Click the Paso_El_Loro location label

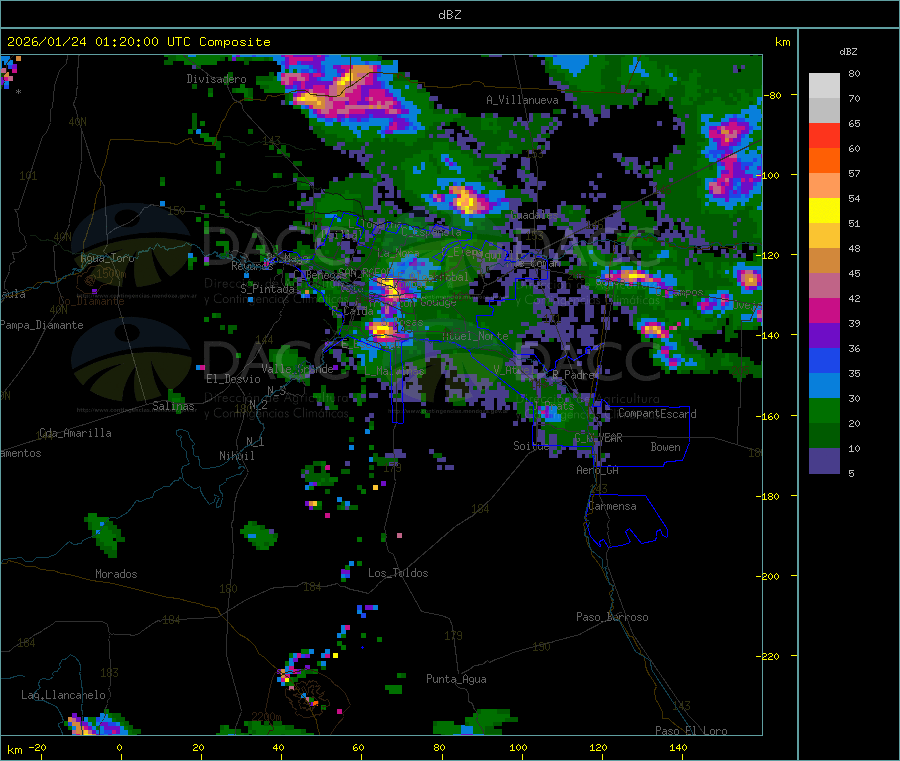pos(691,731)
